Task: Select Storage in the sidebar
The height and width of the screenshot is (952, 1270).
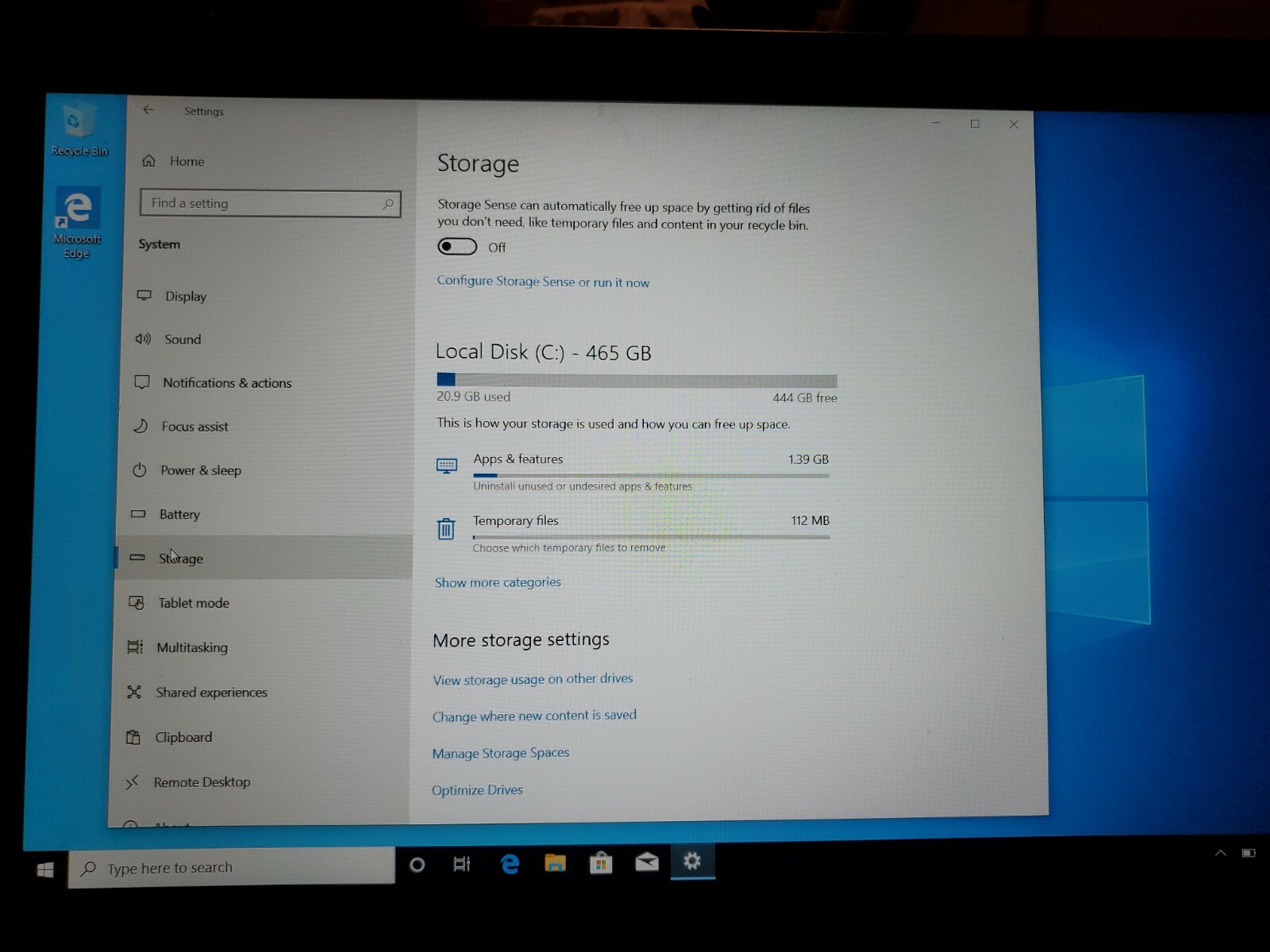Action: (x=264, y=558)
